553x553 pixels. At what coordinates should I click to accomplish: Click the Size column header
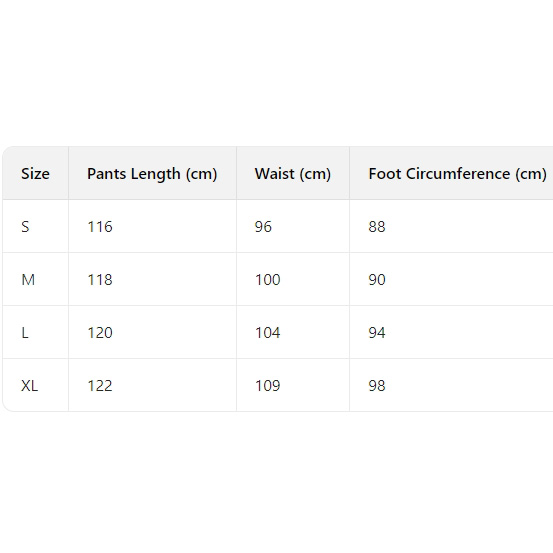pyautogui.click(x=35, y=174)
